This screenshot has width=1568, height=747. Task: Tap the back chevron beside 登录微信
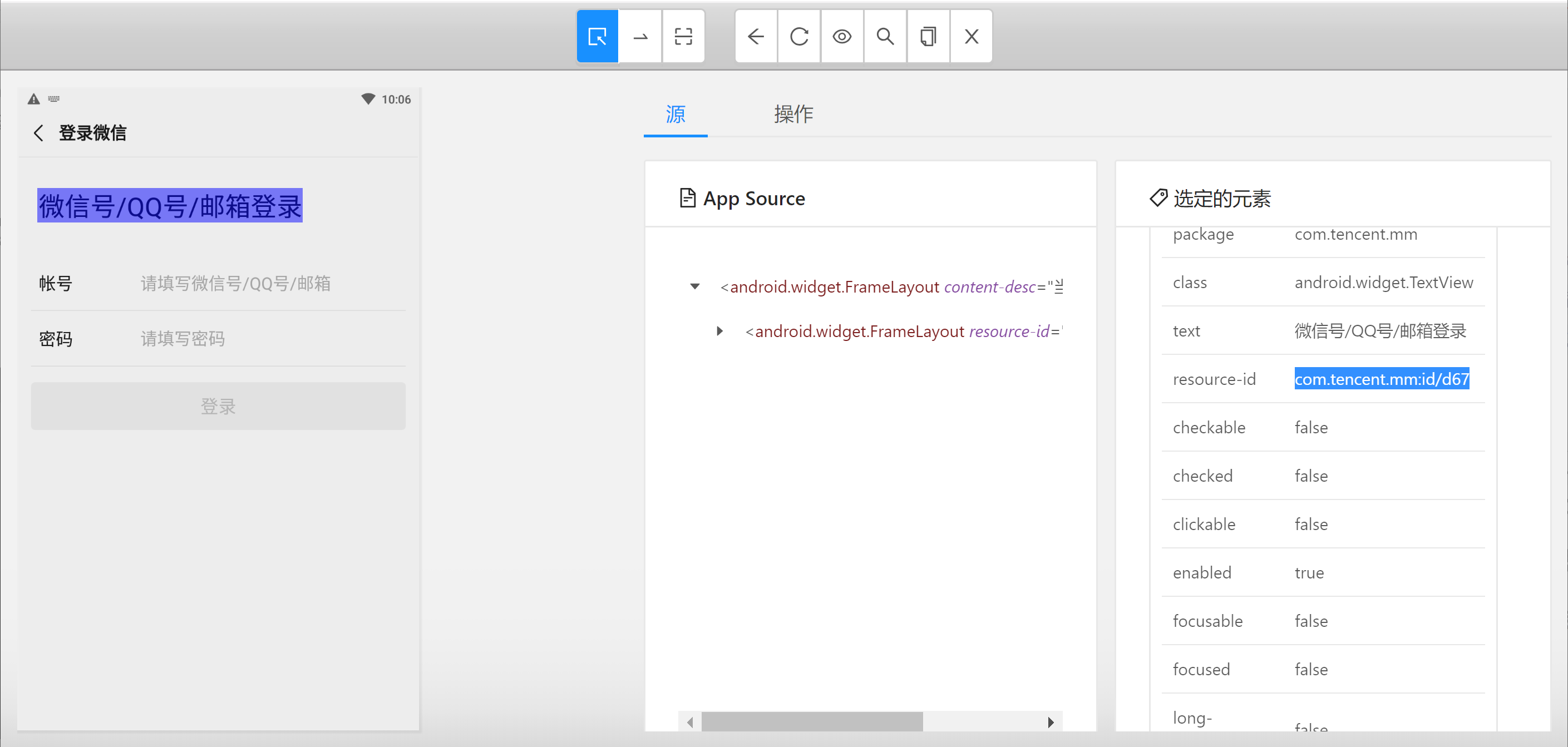click(x=38, y=133)
